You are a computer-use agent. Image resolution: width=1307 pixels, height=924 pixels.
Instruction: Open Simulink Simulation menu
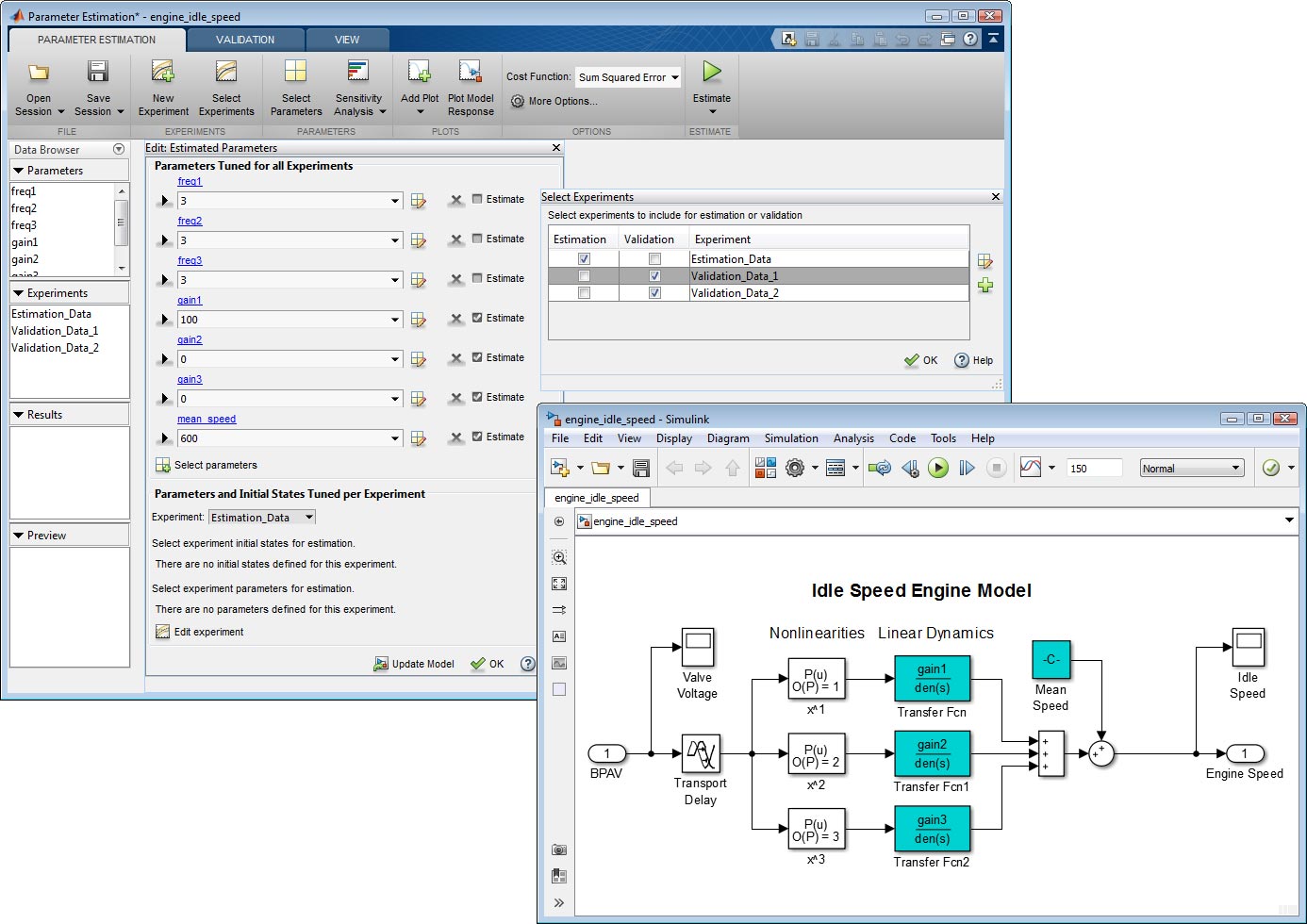(x=791, y=438)
